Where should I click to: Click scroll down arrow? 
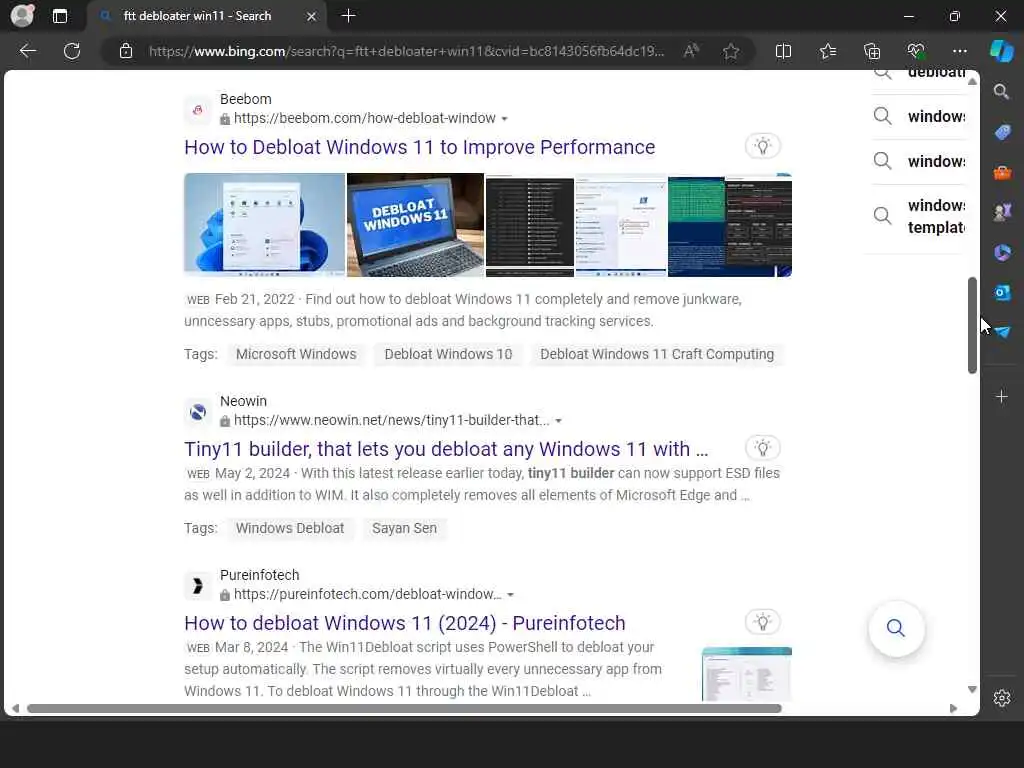(x=972, y=689)
